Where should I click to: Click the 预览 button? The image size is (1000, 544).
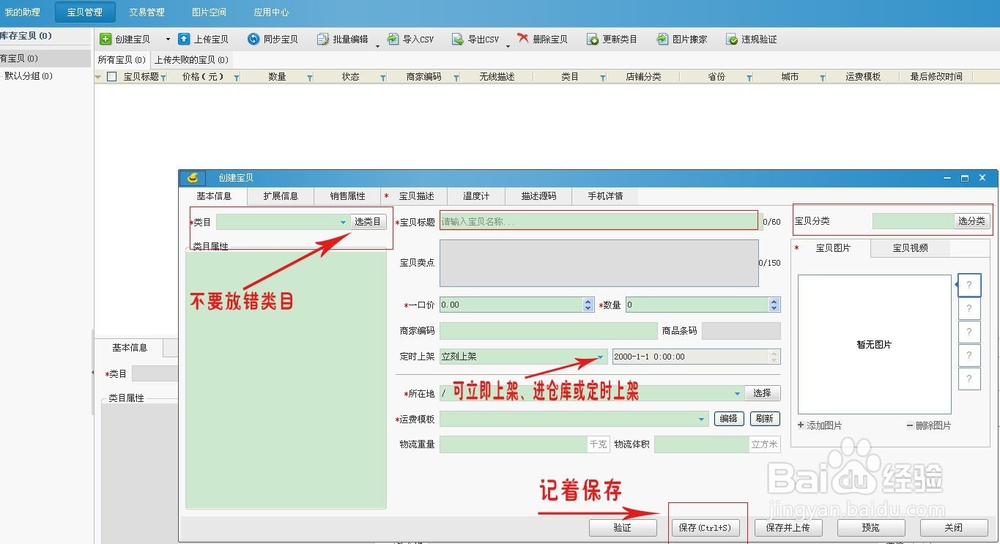tap(871, 527)
